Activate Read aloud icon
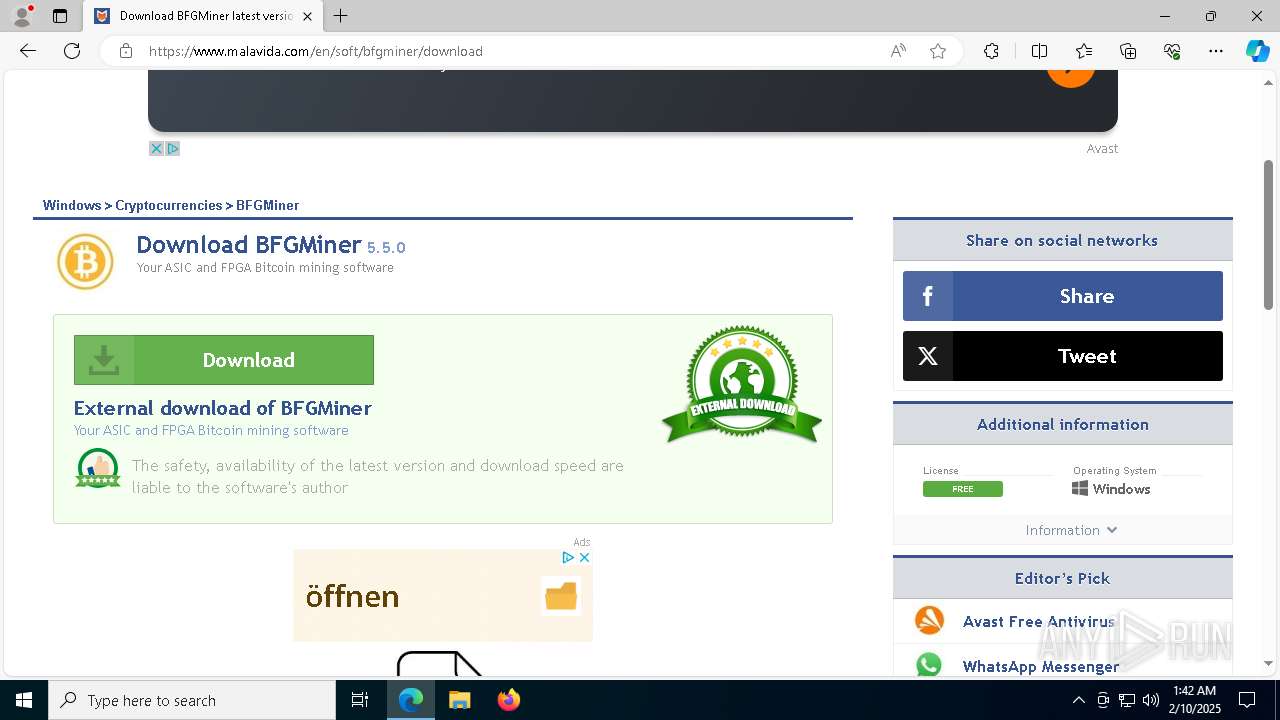This screenshot has height=720, width=1280. pos(898,51)
